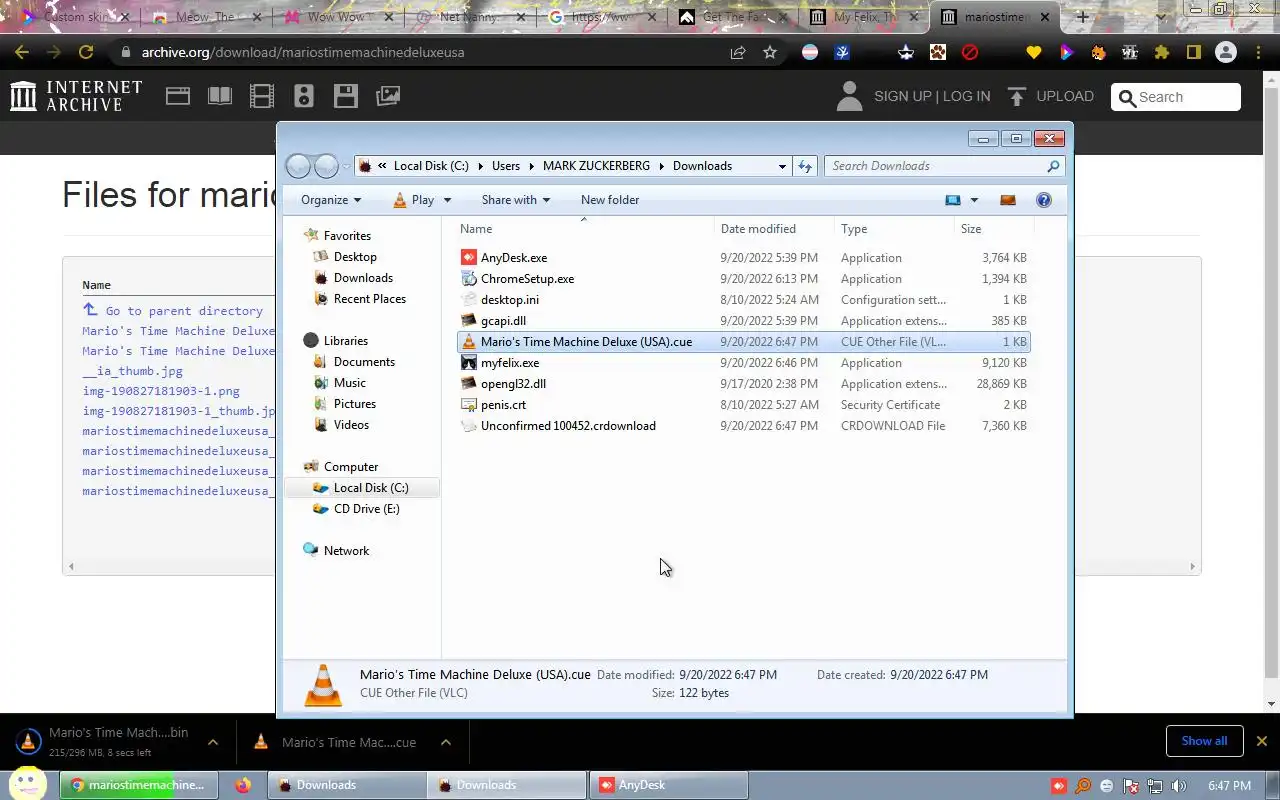The width and height of the screenshot is (1280, 800).
Task: Click the New folder button
Action: [610, 200]
